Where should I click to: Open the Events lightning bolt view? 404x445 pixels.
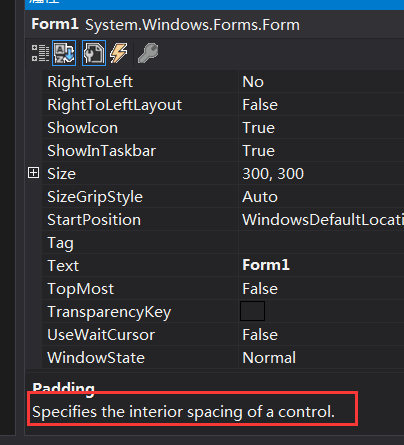tap(119, 53)
